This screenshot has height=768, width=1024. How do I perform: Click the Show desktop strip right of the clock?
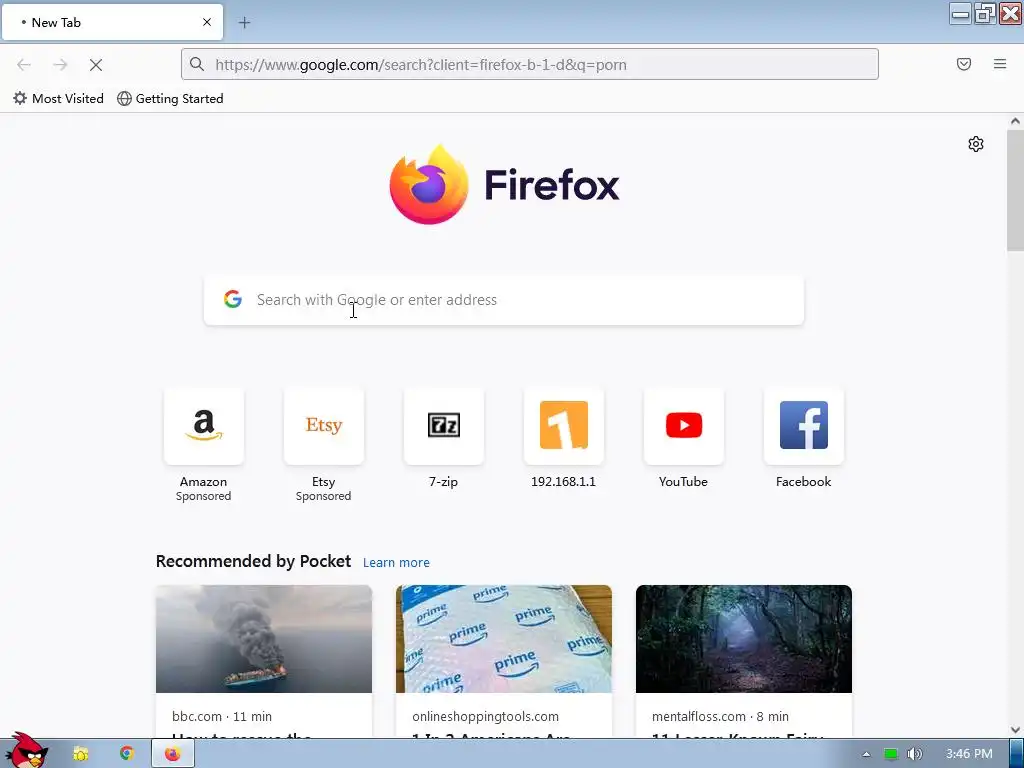[x=1016, y=754]
